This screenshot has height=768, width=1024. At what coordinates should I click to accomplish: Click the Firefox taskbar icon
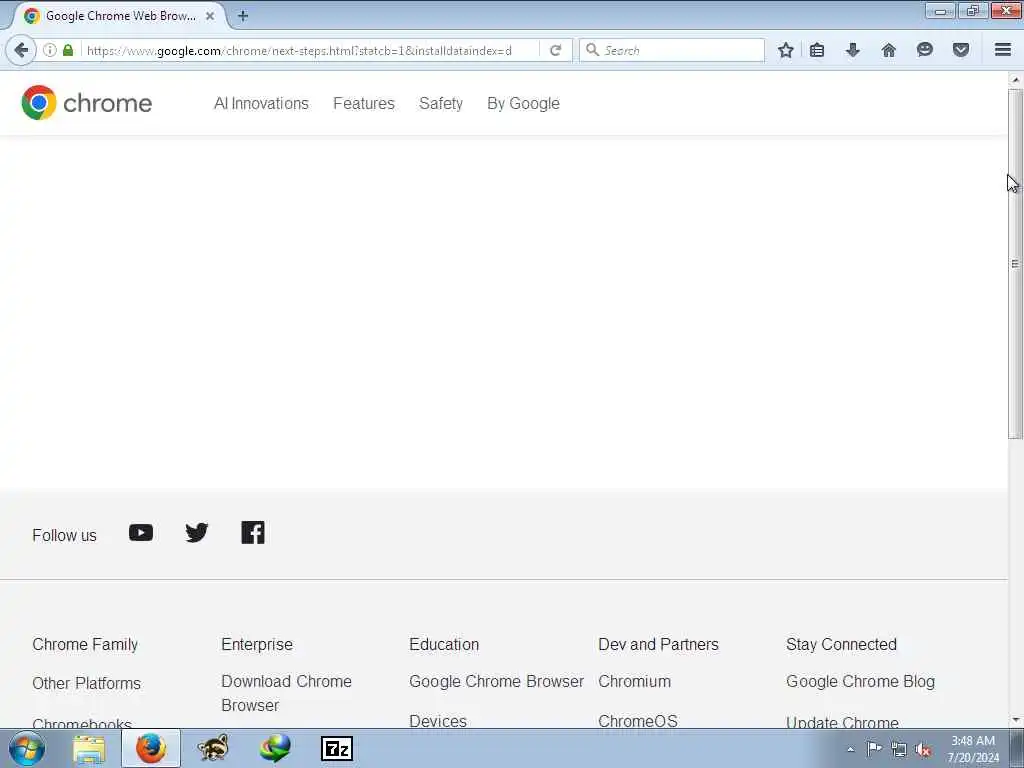(x=151, y=748)
